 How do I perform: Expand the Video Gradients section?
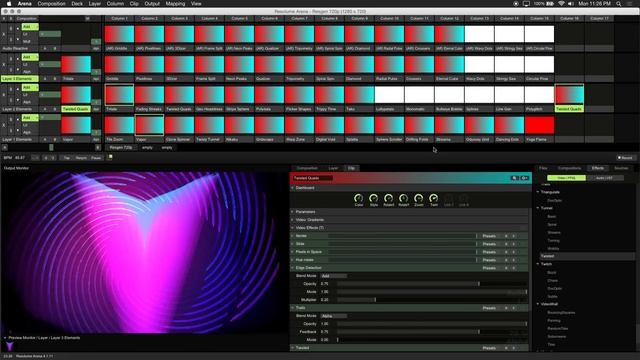coord(293,220)
